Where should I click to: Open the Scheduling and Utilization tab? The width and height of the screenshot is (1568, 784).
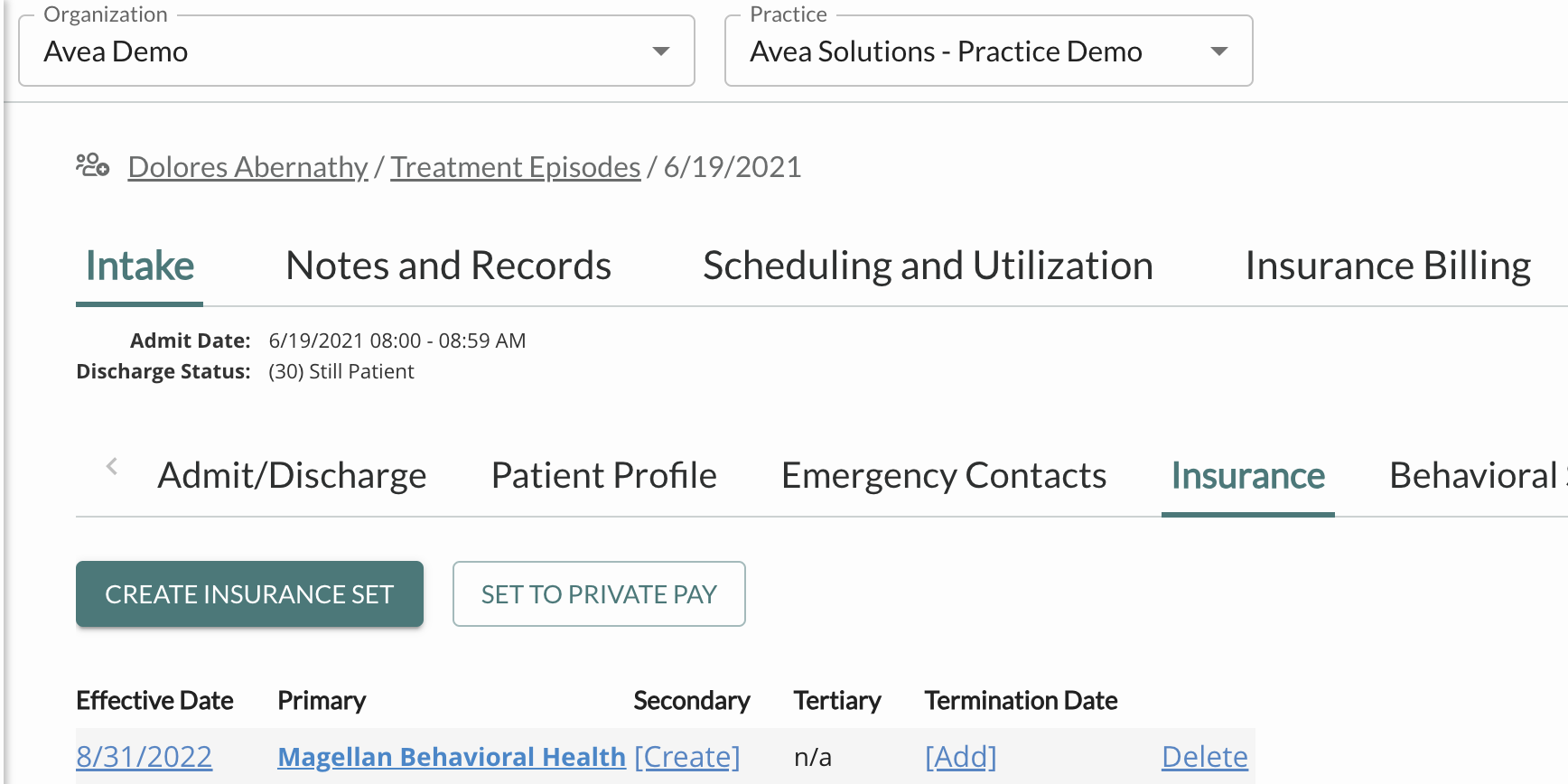928,266
